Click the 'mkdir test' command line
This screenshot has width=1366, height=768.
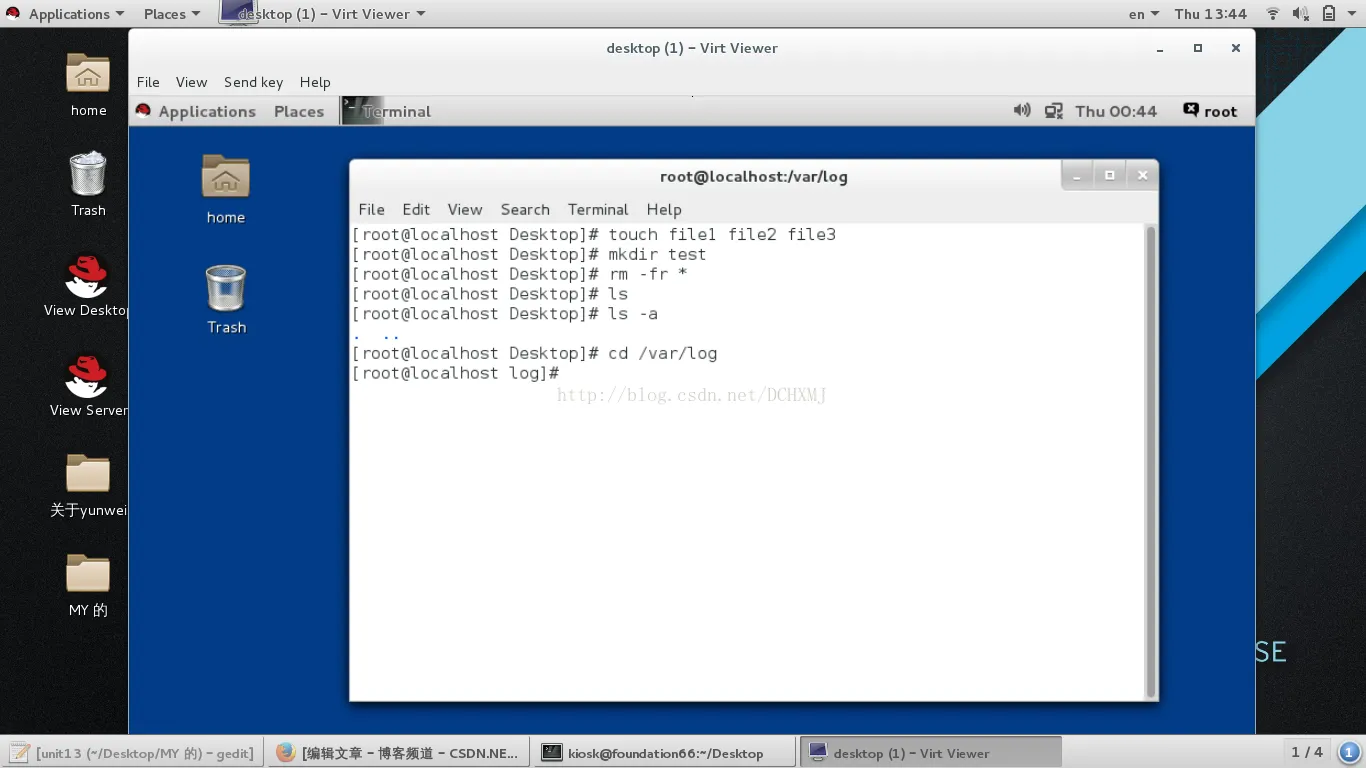point(529,254)
